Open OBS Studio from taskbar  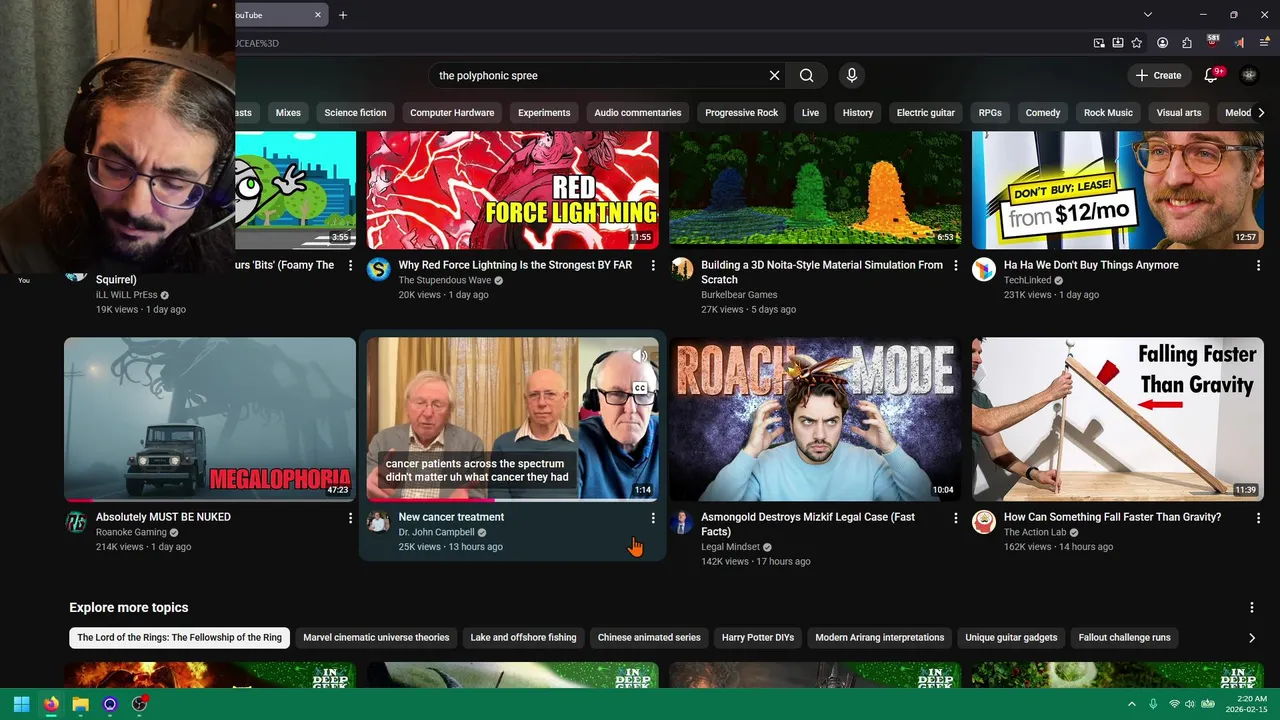point(139,704)
